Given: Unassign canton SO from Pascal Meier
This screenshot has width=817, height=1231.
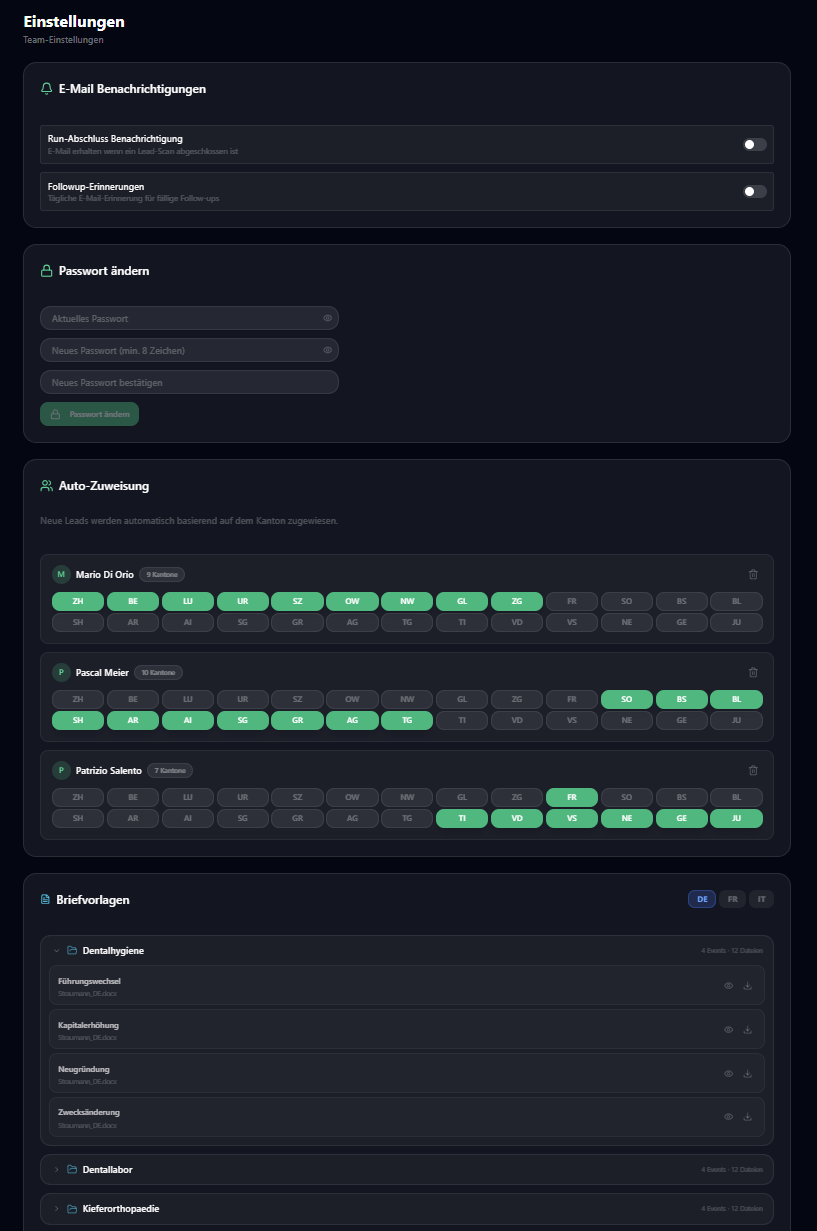Looking at the screenshot, I should click(627, 699).
